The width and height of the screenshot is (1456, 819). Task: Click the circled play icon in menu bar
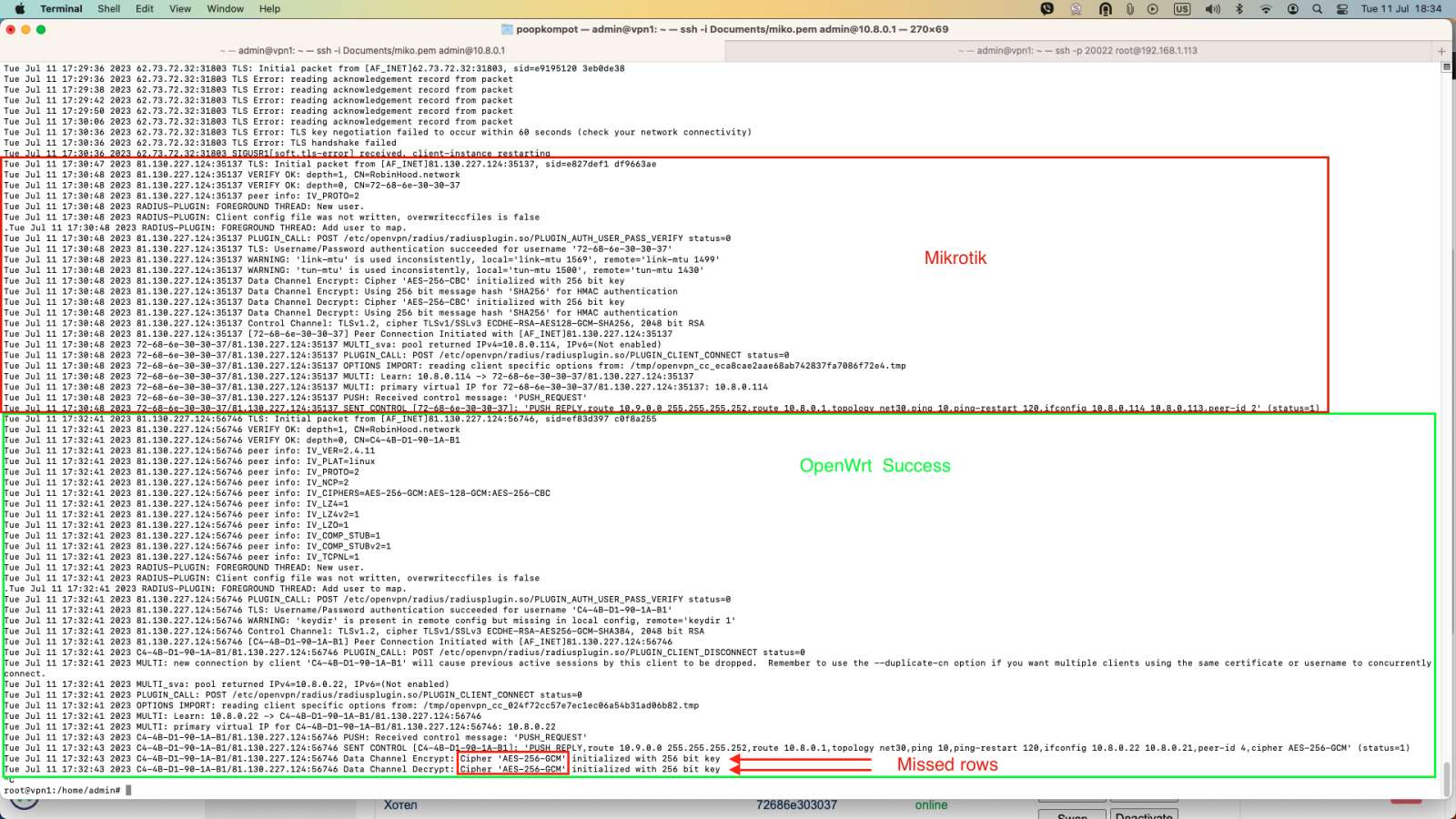[x=1153, y=9]
